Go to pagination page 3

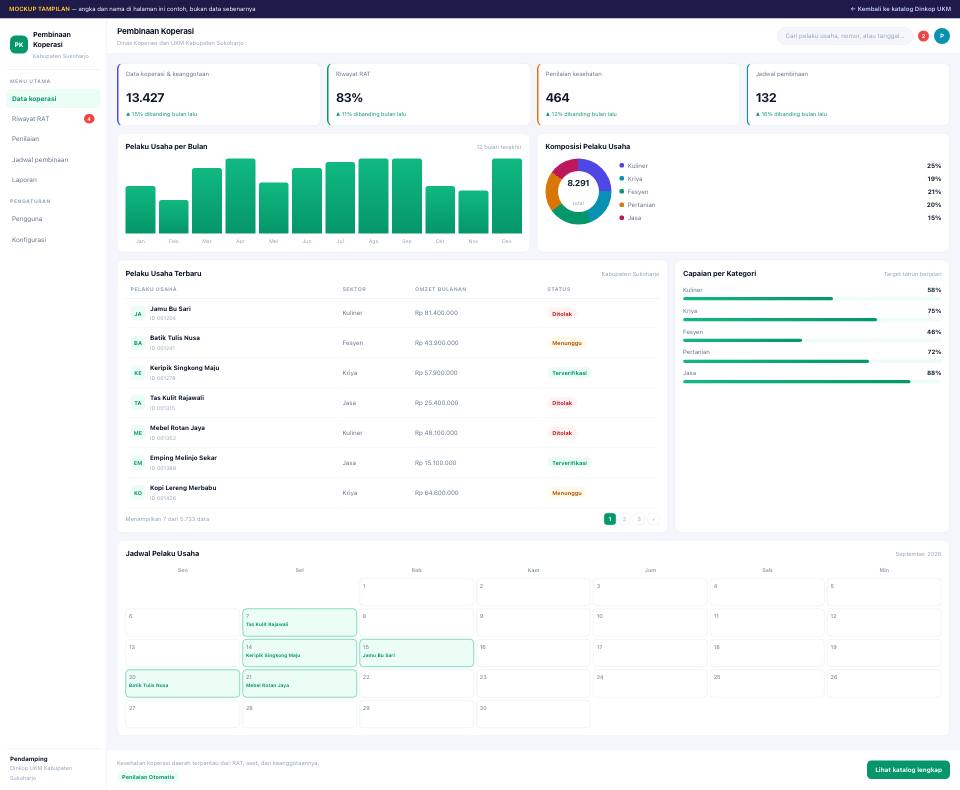tap(639, 519)
